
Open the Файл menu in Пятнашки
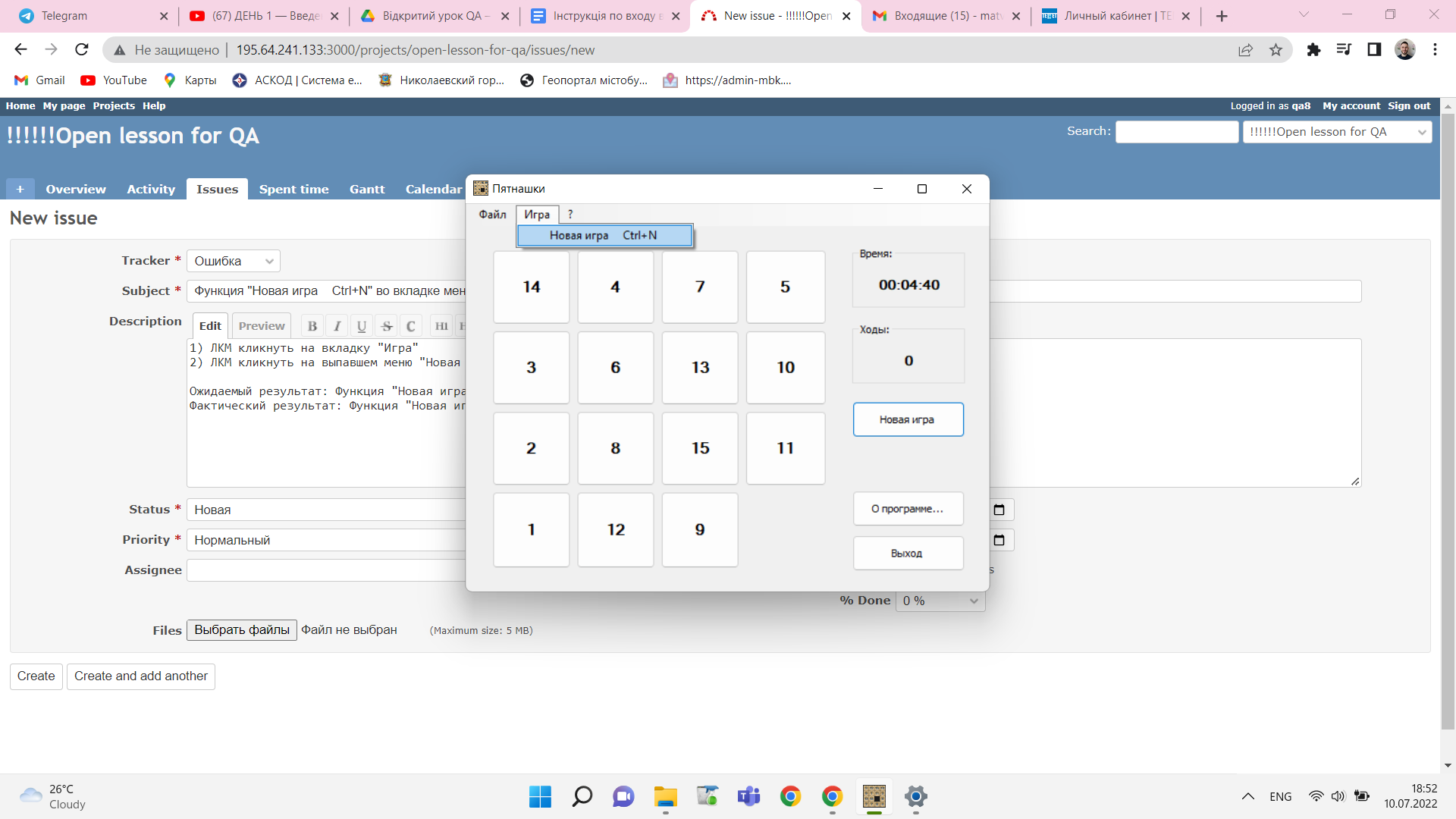492,215
